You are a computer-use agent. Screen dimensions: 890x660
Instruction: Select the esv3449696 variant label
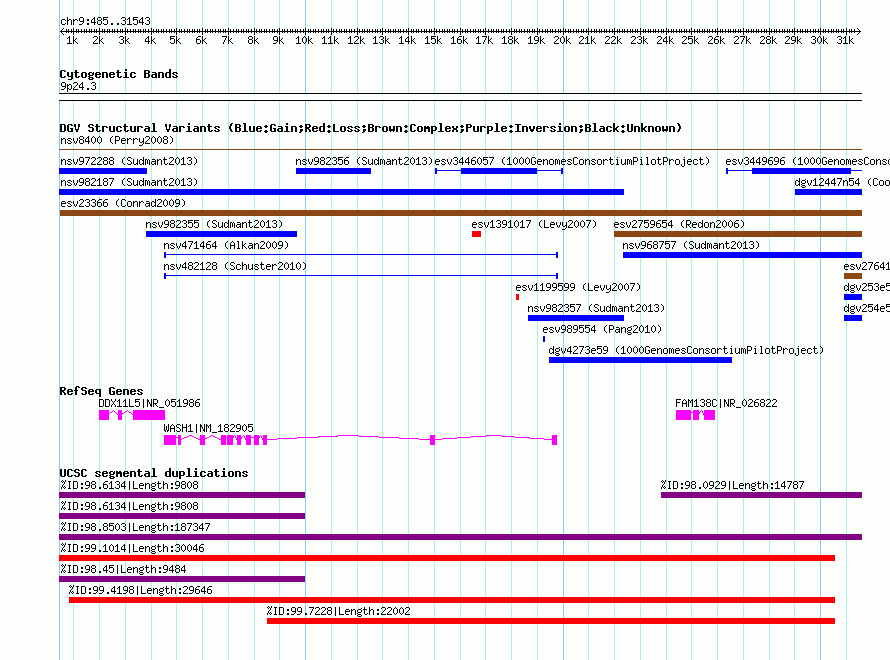pos(808,161)
